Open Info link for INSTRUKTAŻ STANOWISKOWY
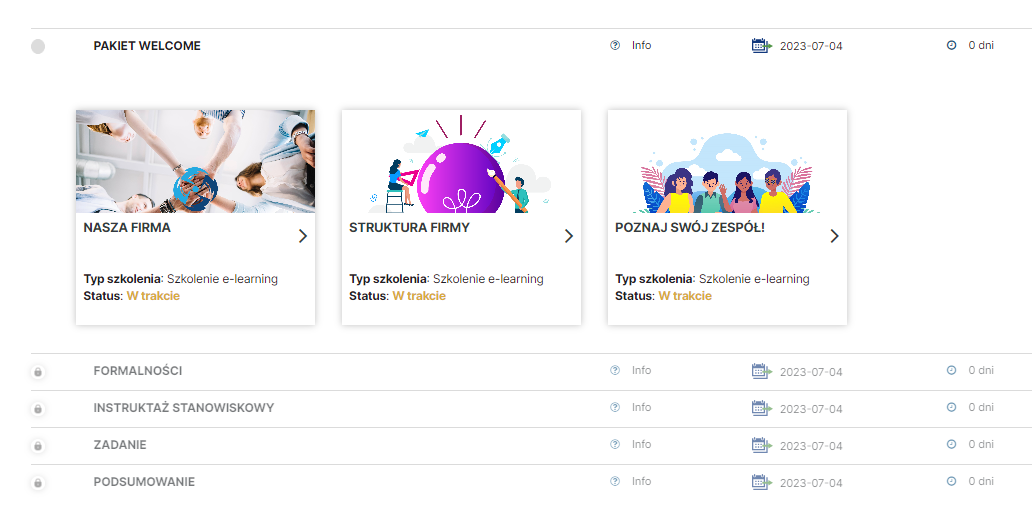 642,407
